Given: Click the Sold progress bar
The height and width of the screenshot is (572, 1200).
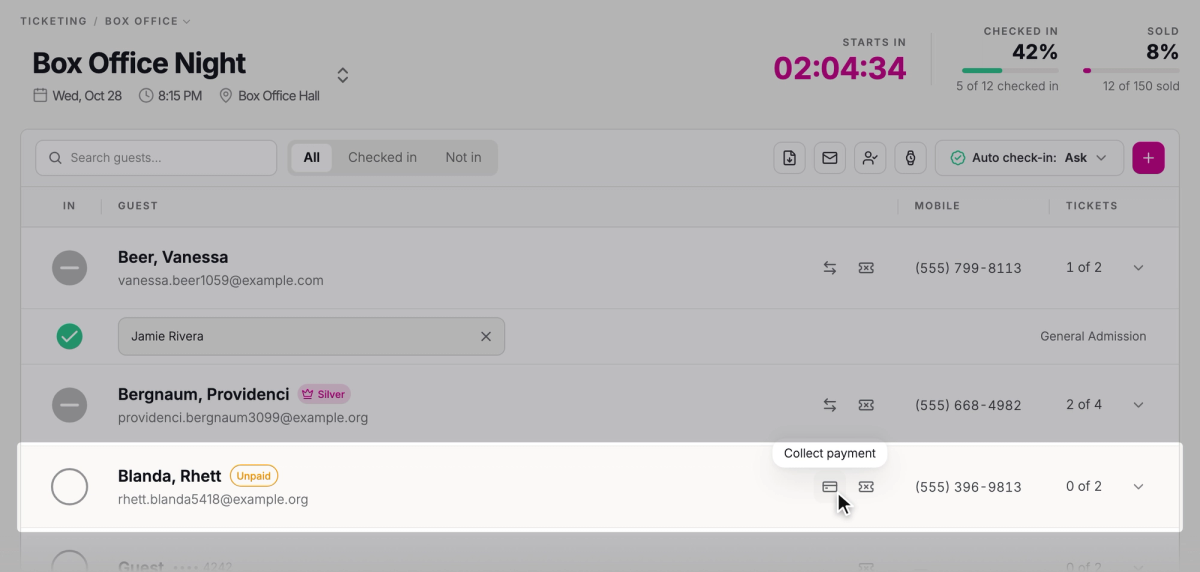Looking at the screenshot, I should point(1131,70).
